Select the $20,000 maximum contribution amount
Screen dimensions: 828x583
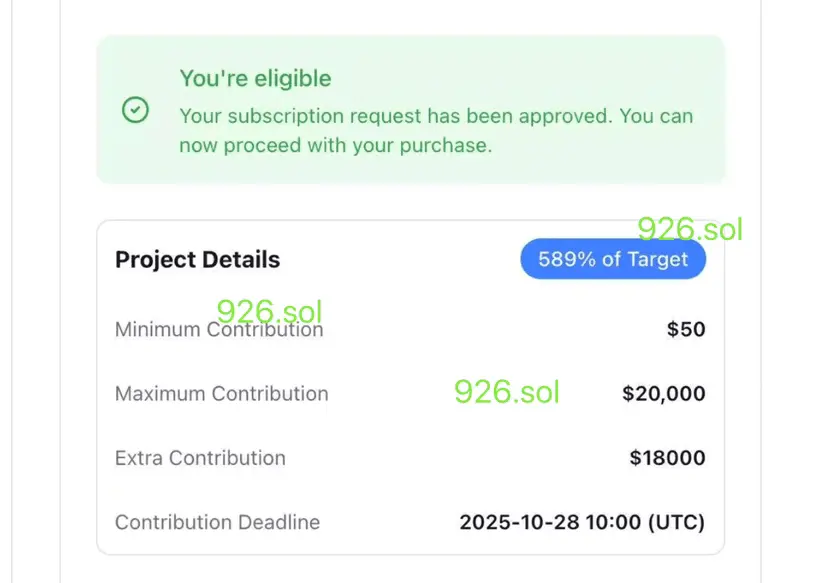(x=663, y=394)
